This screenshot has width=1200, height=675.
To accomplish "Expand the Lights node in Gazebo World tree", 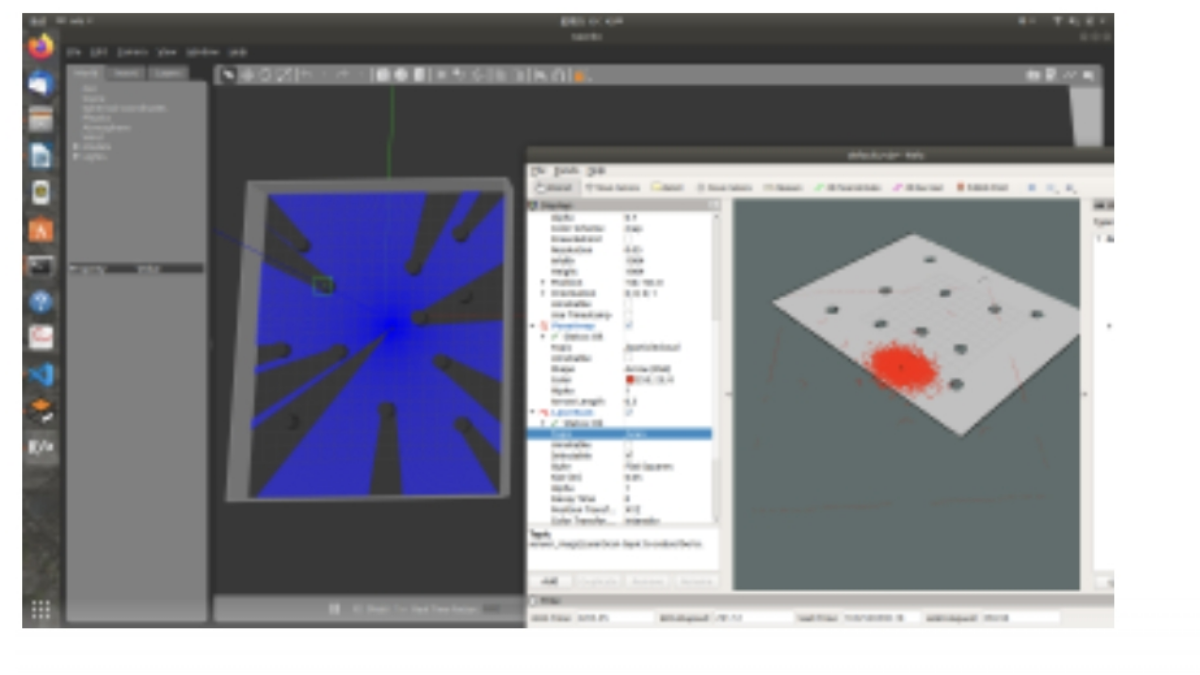I will pos(76,155).
